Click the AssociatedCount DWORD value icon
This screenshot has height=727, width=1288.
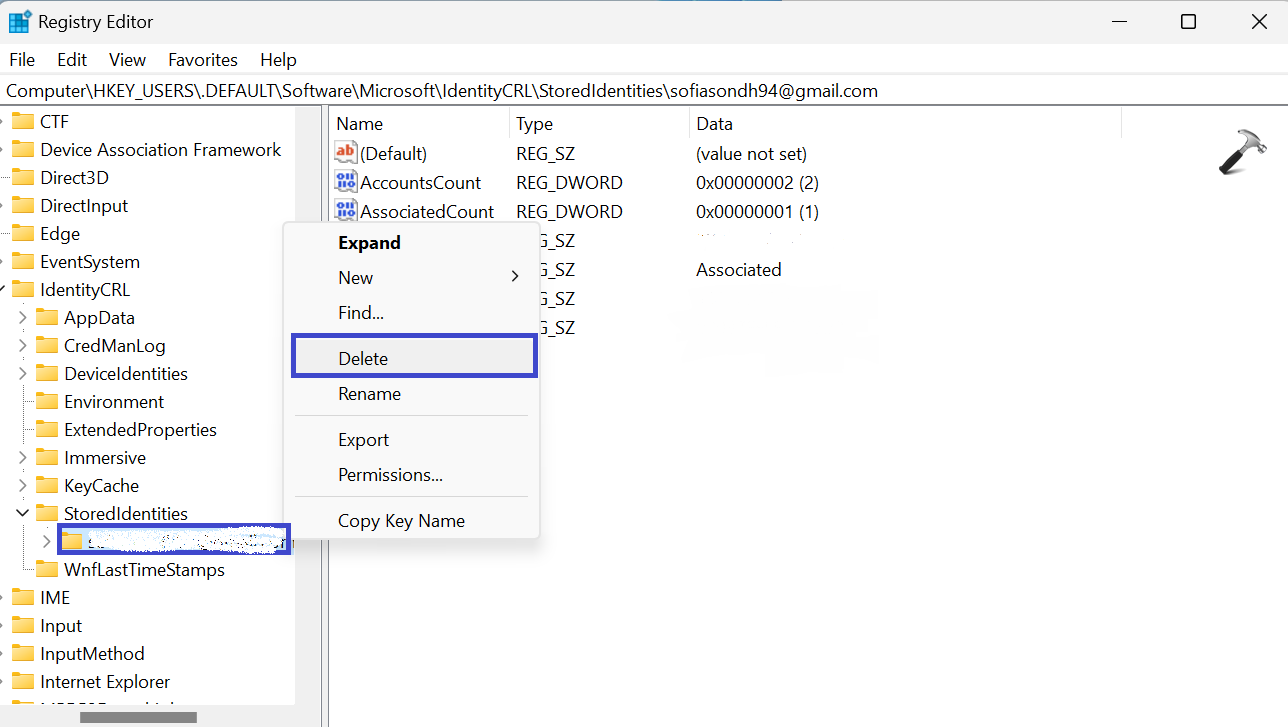click(x=346, y=211)
